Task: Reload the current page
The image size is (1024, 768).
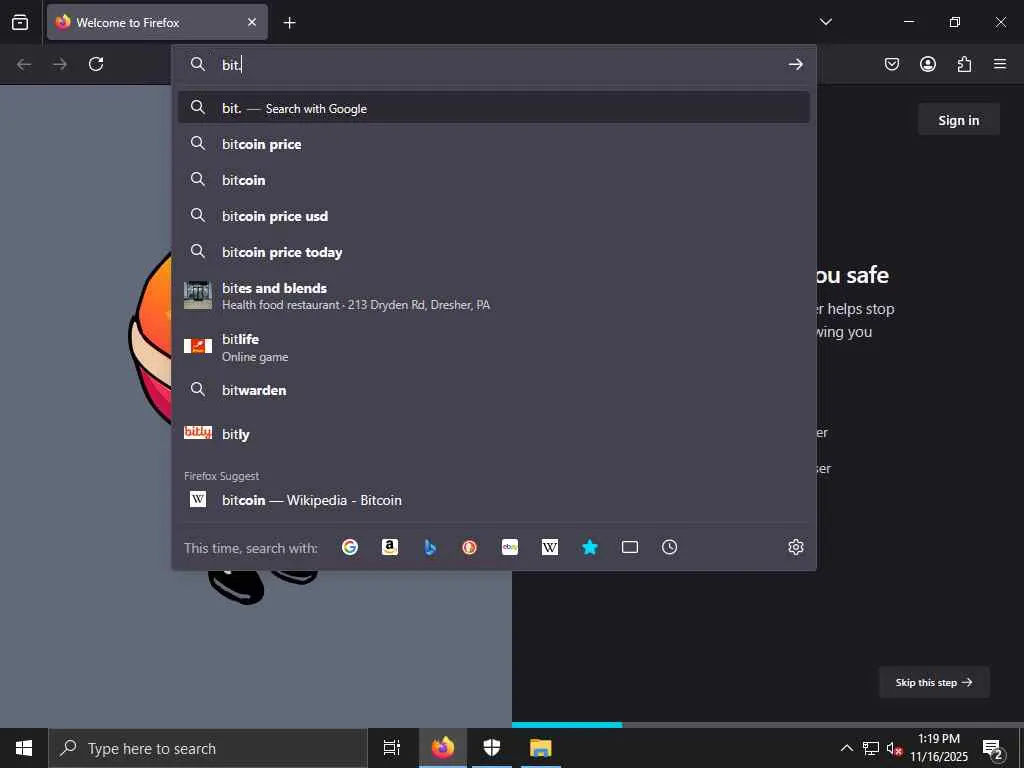Action: click(x=96, y=64)
